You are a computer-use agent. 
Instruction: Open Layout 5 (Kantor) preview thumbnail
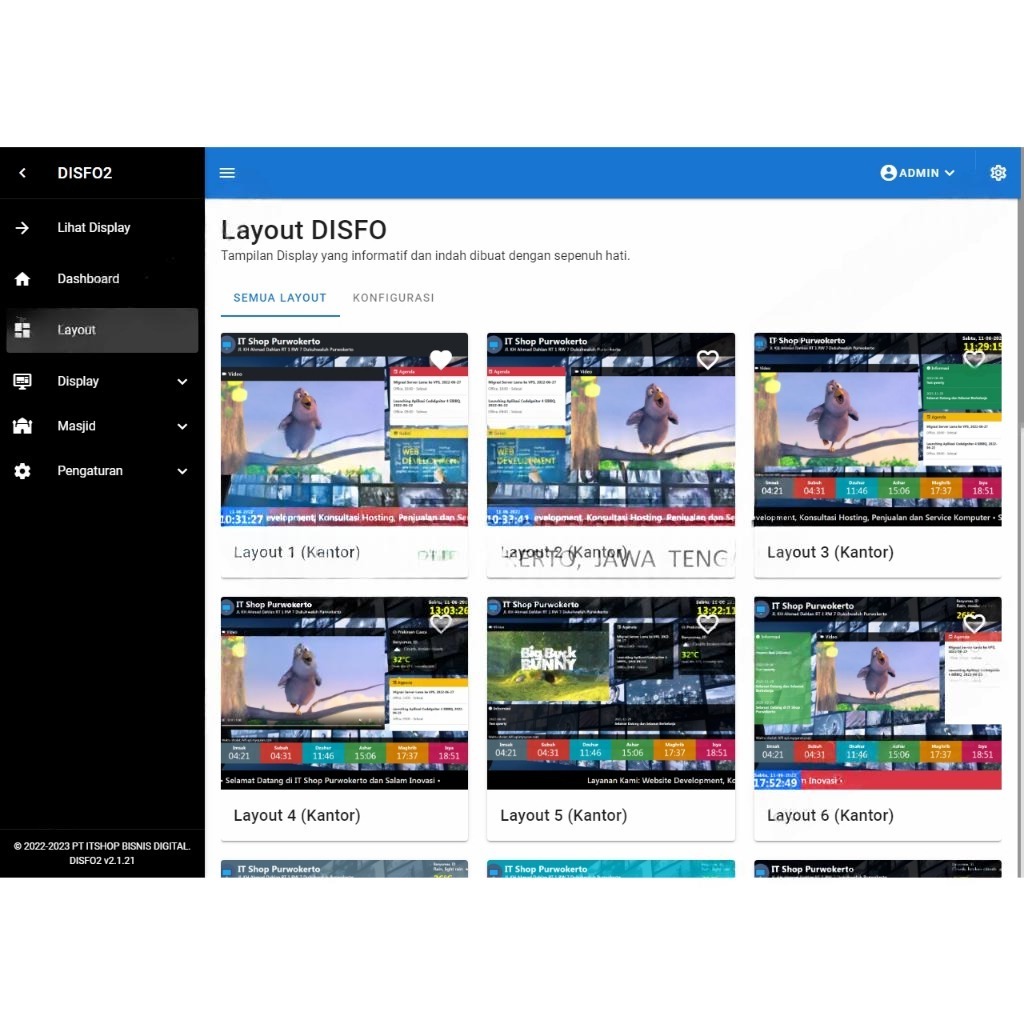coord(611,693)
